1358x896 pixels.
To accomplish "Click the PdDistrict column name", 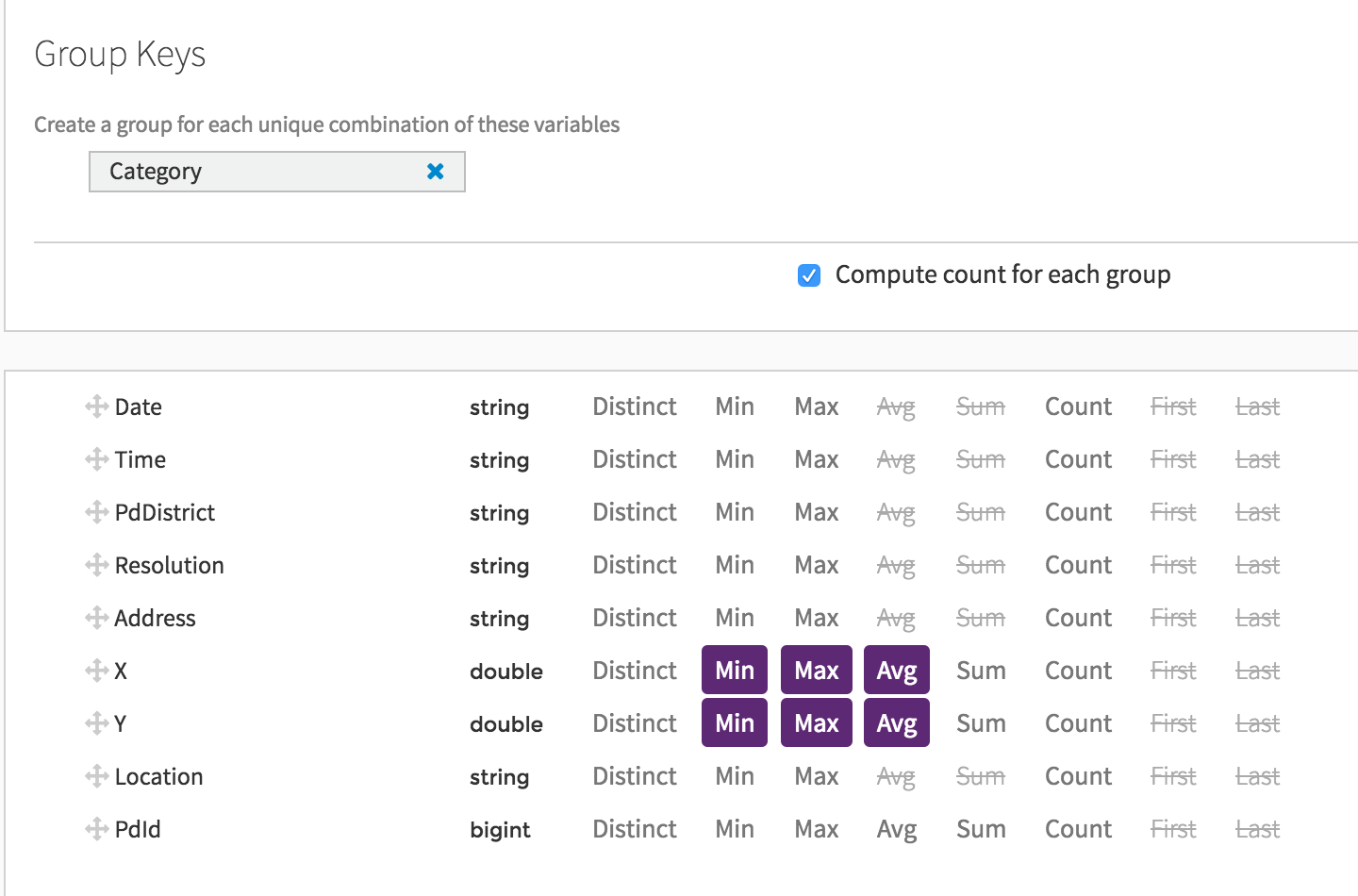I will pos(165,512).
